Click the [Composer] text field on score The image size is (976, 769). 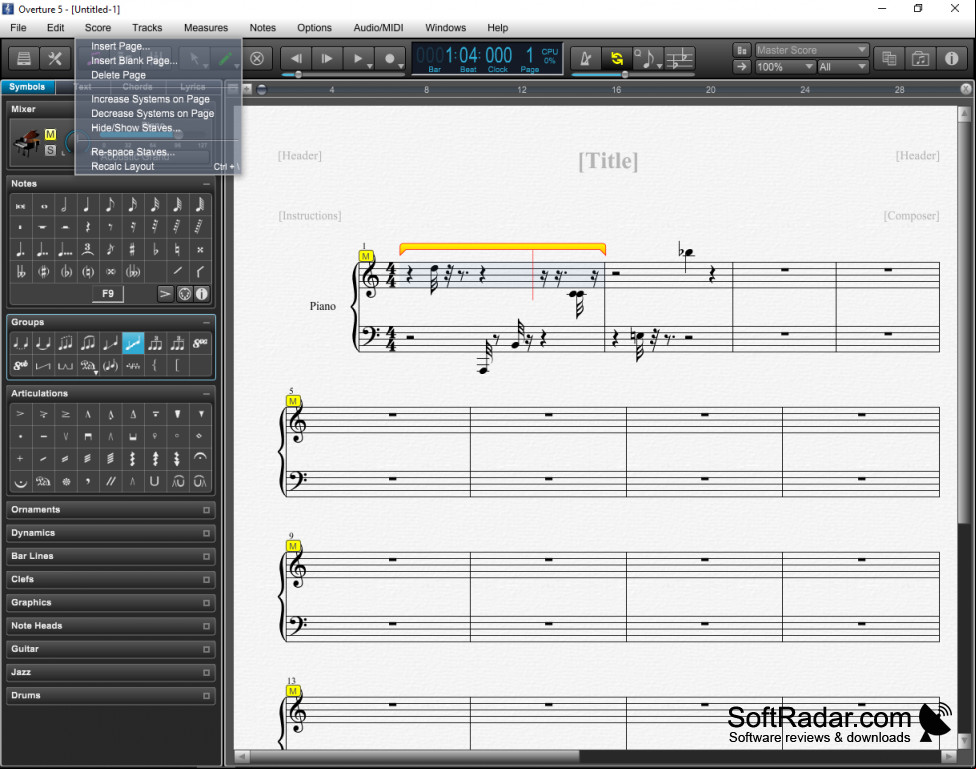tap(911, 215)
